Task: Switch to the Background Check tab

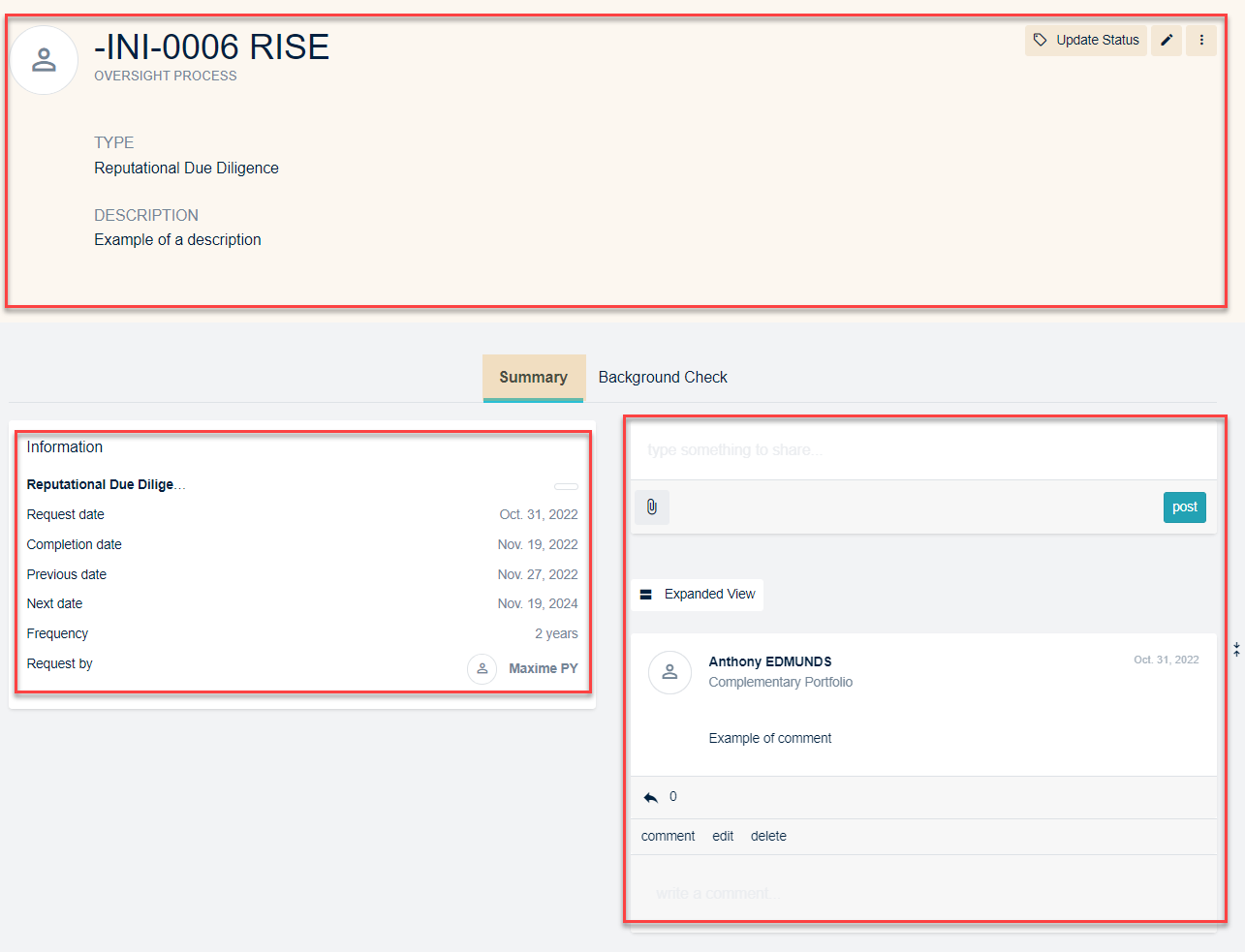Action: click(663, 378)
